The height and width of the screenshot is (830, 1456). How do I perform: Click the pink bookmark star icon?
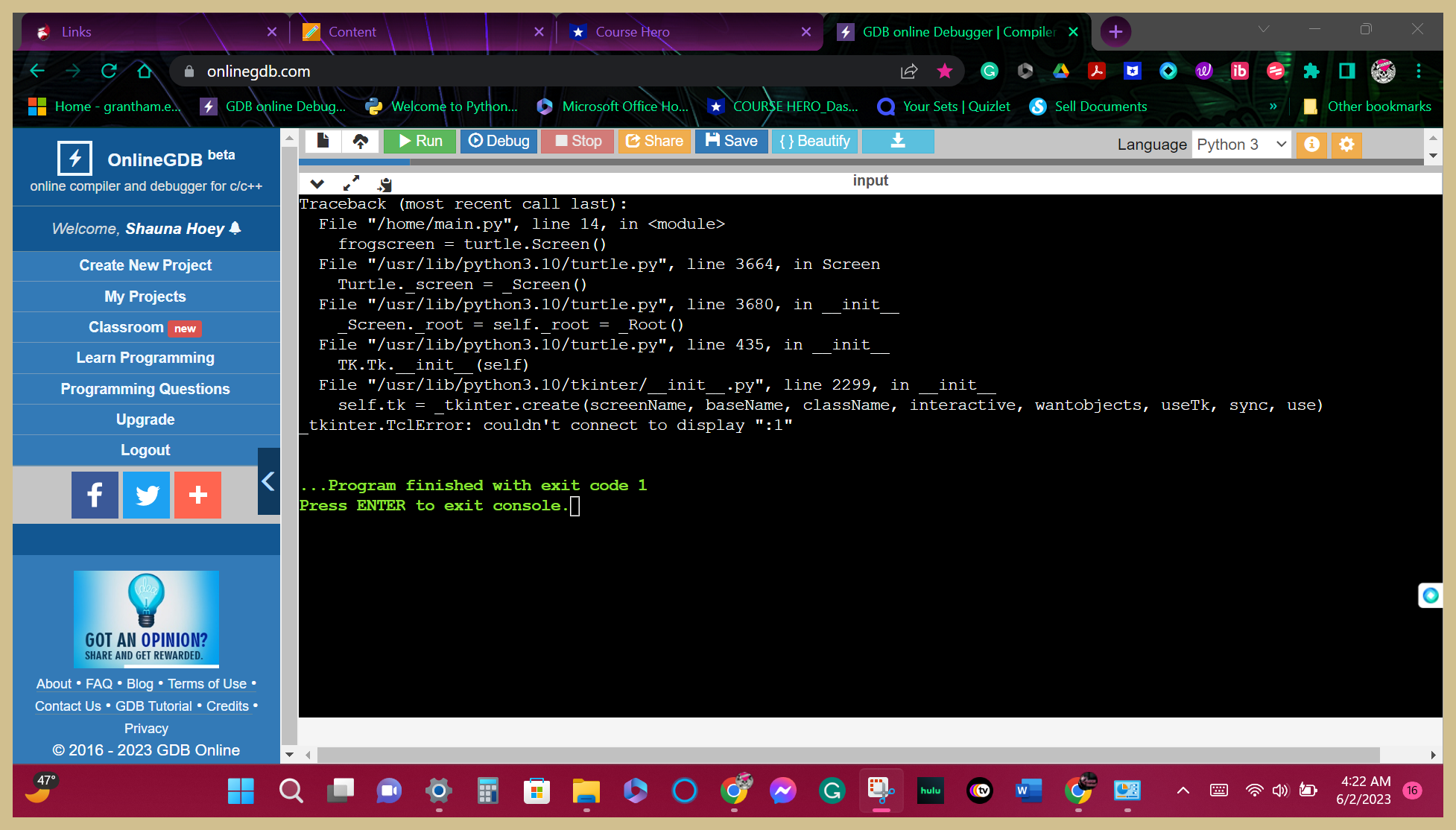pyautogui.click(x=945, y=71)
